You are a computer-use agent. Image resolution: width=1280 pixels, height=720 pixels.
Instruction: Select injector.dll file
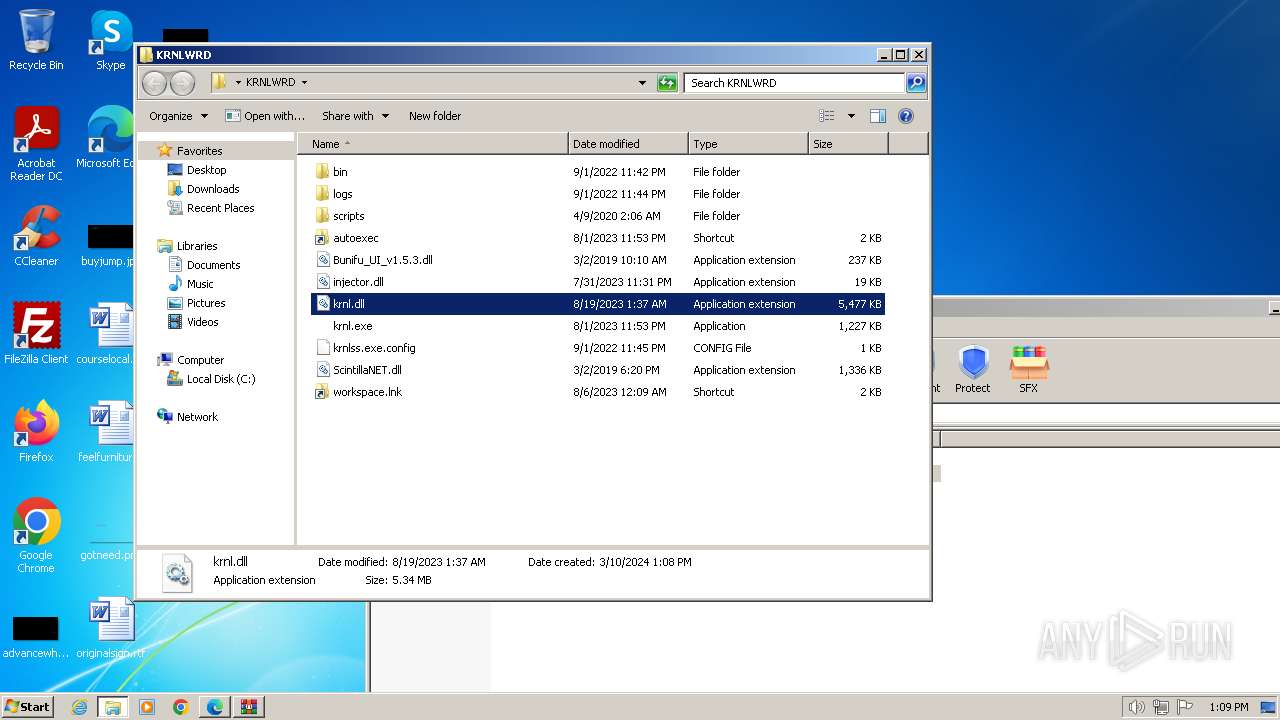598,282
